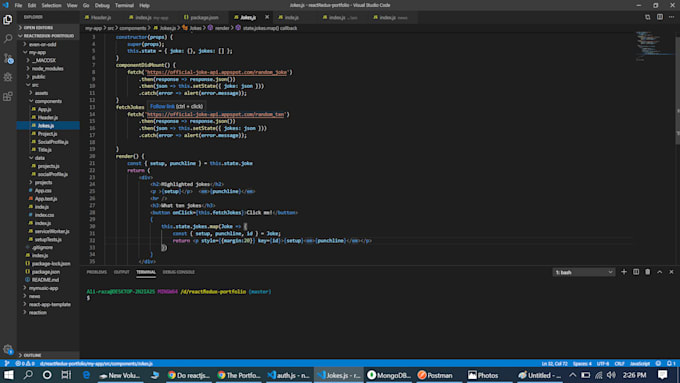Open SocialProfile.js in components folder
Screen dimensions: 680x383
pyautogui.click(x=52, y=142)
